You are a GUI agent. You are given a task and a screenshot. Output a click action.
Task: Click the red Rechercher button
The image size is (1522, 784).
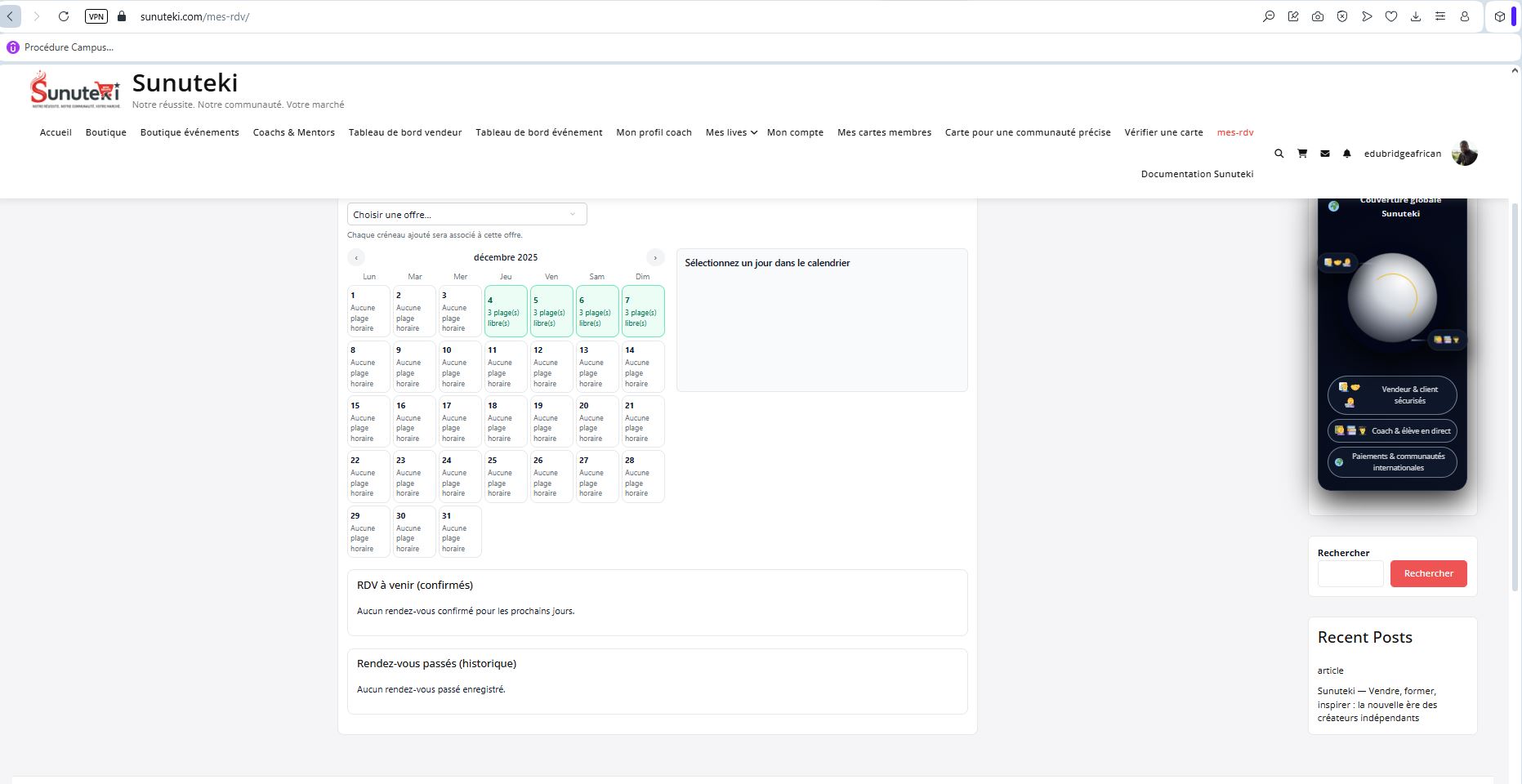(1428, 573)
